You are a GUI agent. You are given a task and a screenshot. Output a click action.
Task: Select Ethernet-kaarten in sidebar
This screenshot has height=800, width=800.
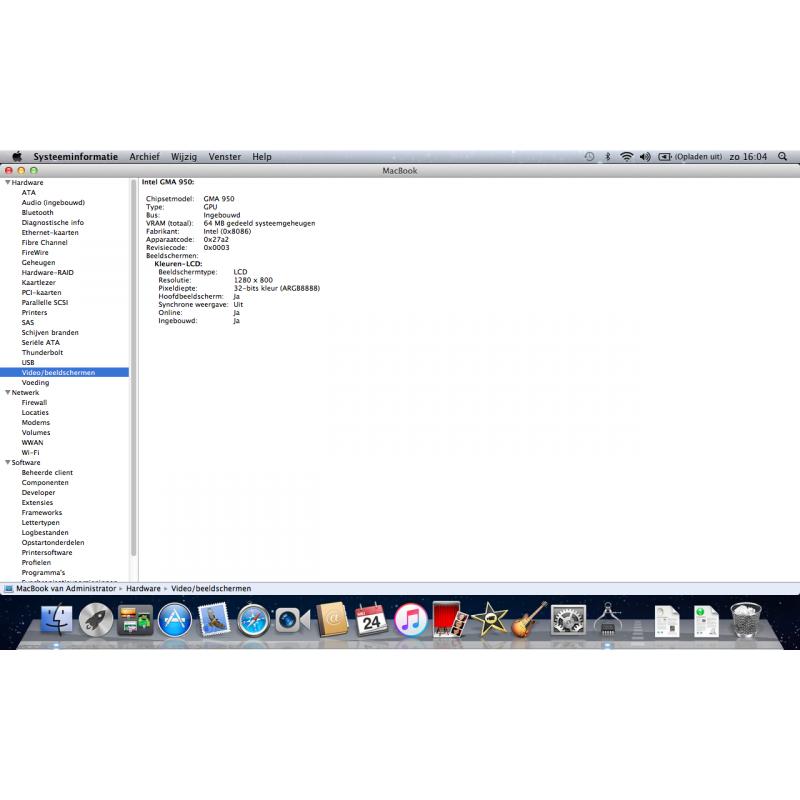[x=50, y=232]
